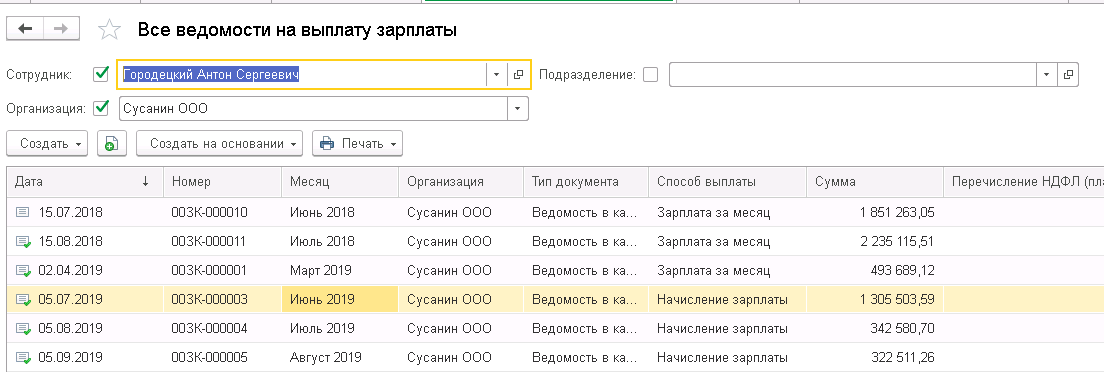Go forward with the right arrow button
Screen dimensions: 1104x372
[62, 28]
